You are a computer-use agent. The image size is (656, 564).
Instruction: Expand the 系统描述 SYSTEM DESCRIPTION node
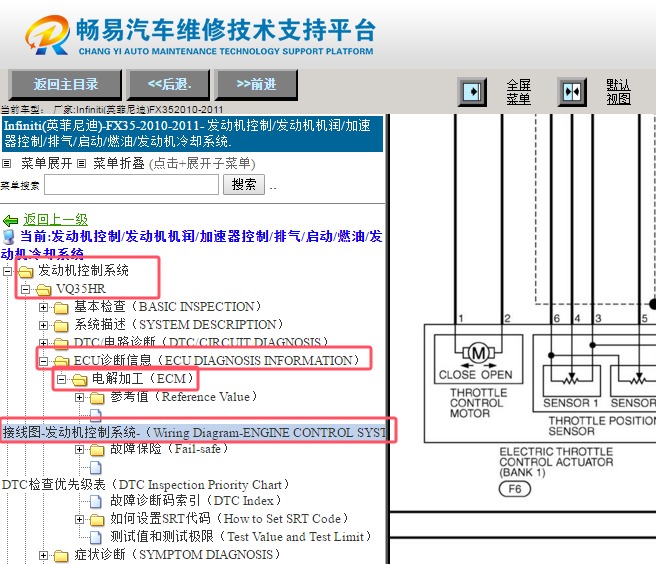point(43,325)
